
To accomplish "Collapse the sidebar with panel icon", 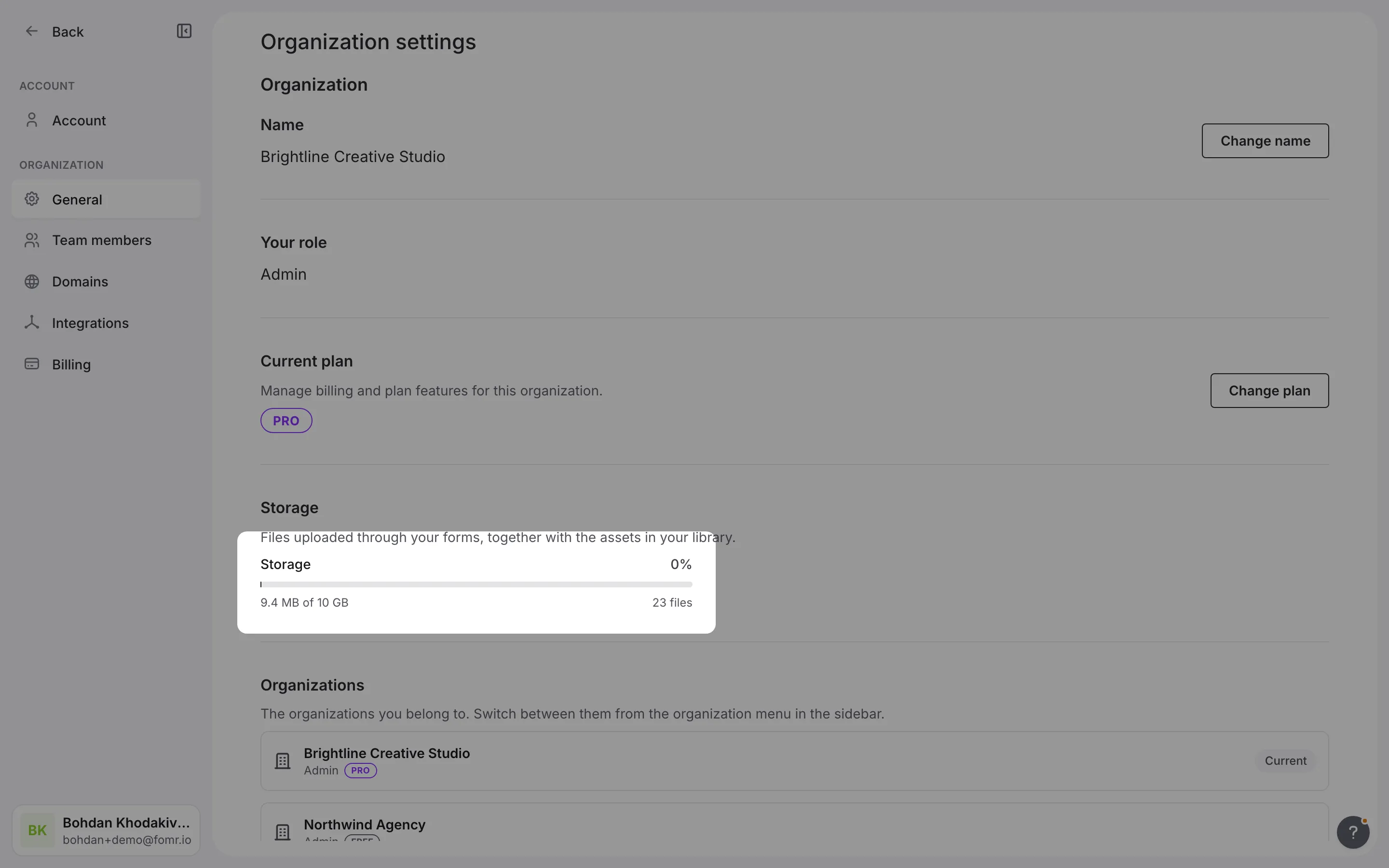I will pyautogui.click(x=184, y=31).
